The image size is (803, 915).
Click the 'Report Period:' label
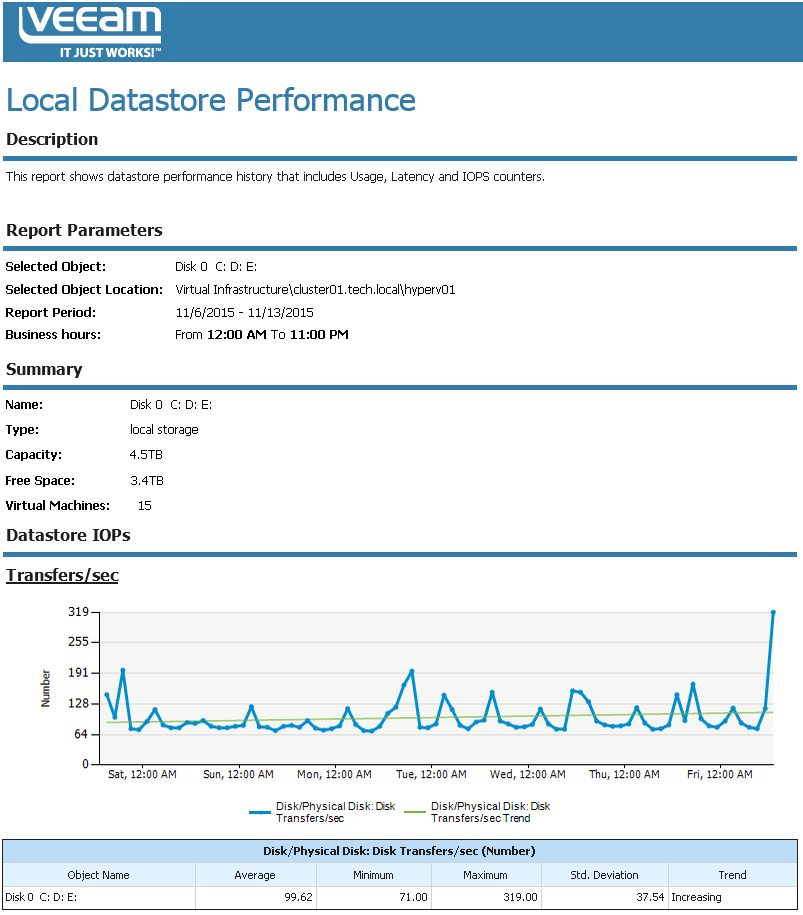(51, 313)
